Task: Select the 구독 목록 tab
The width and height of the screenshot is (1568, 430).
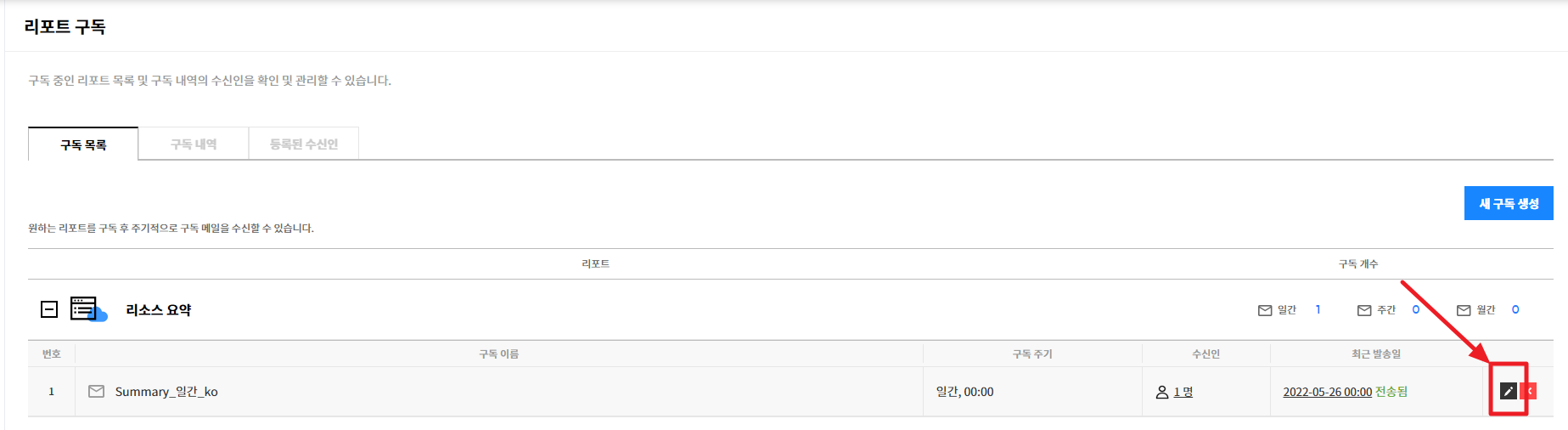Action: [83, 144]
